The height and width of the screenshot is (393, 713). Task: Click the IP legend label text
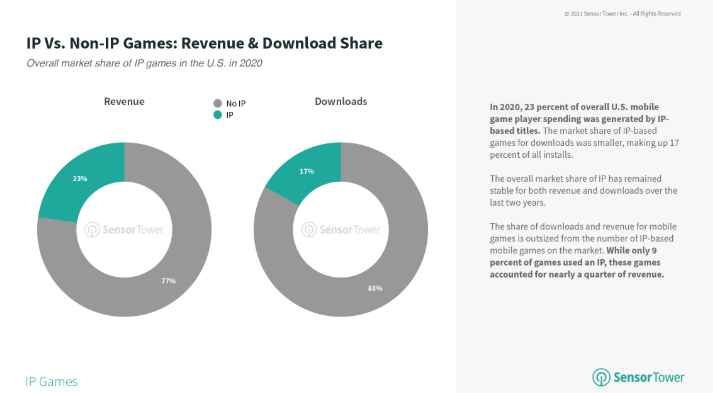coord(230,115)
